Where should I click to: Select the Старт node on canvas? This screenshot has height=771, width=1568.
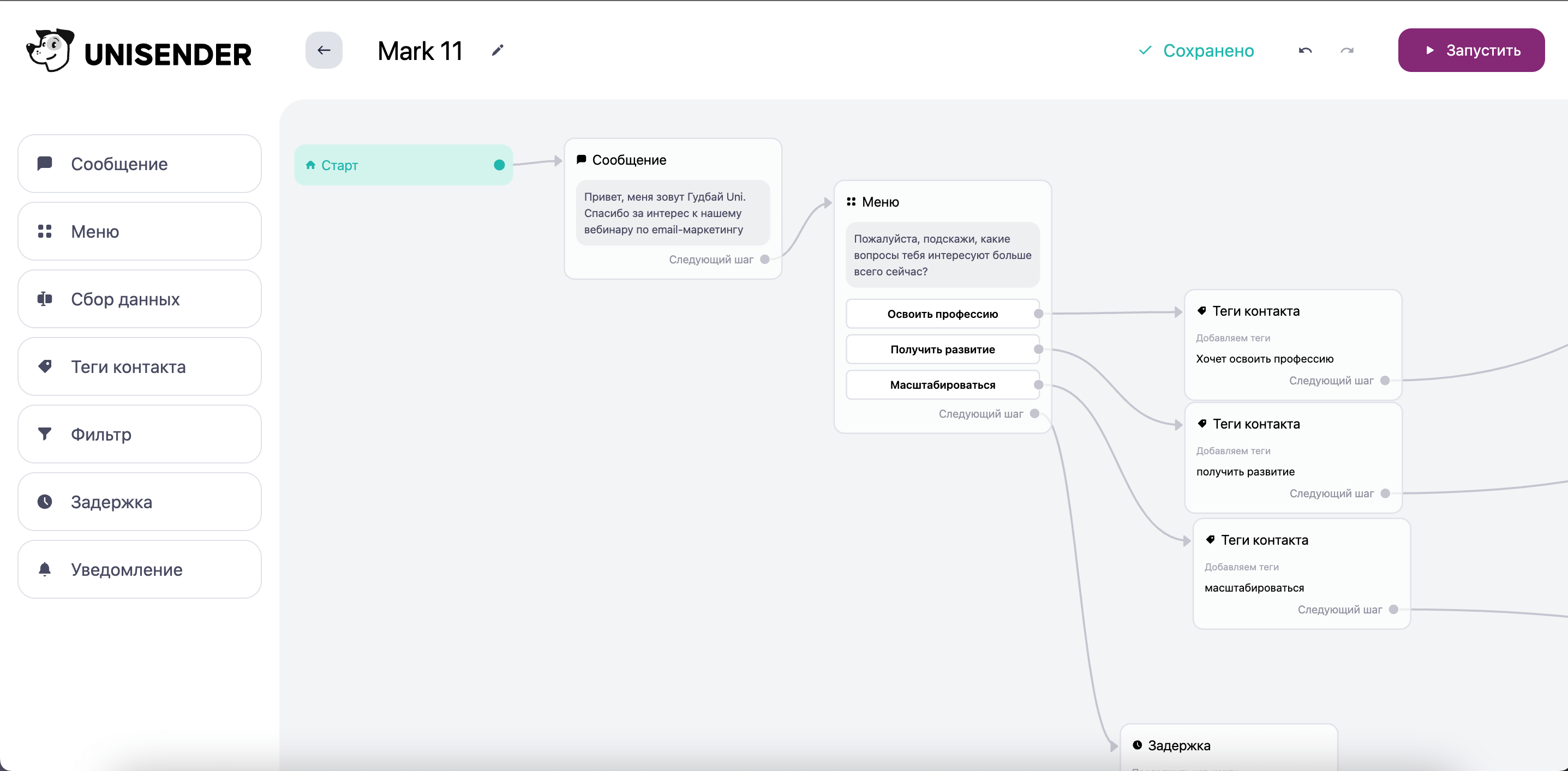pos(403,165)
